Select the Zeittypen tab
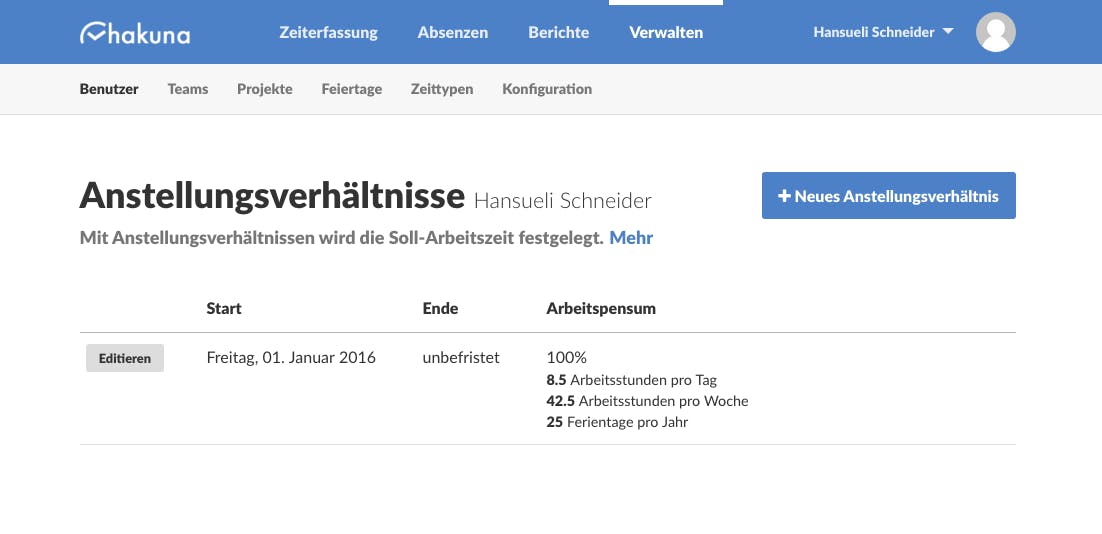Image resolution: width=1102 pixels, height=534 pixels. point(441,89)
